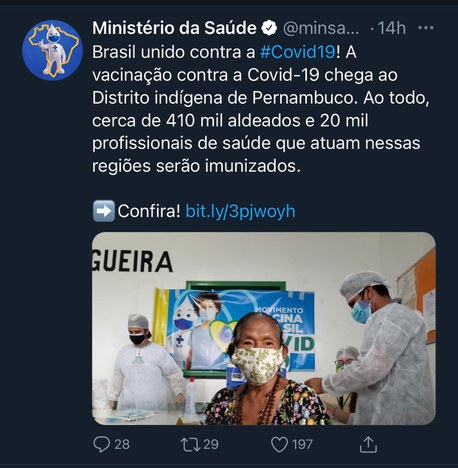Open the #Covid19 hashtag link
Screen dimensions: 458x468
(x=297, y=52)
